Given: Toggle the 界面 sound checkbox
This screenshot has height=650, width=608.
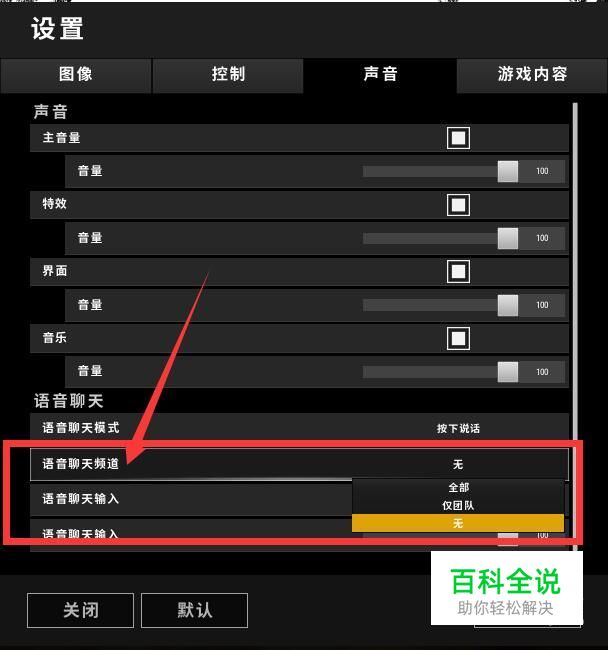Looking at the screenshot, I should pos(458,272).
